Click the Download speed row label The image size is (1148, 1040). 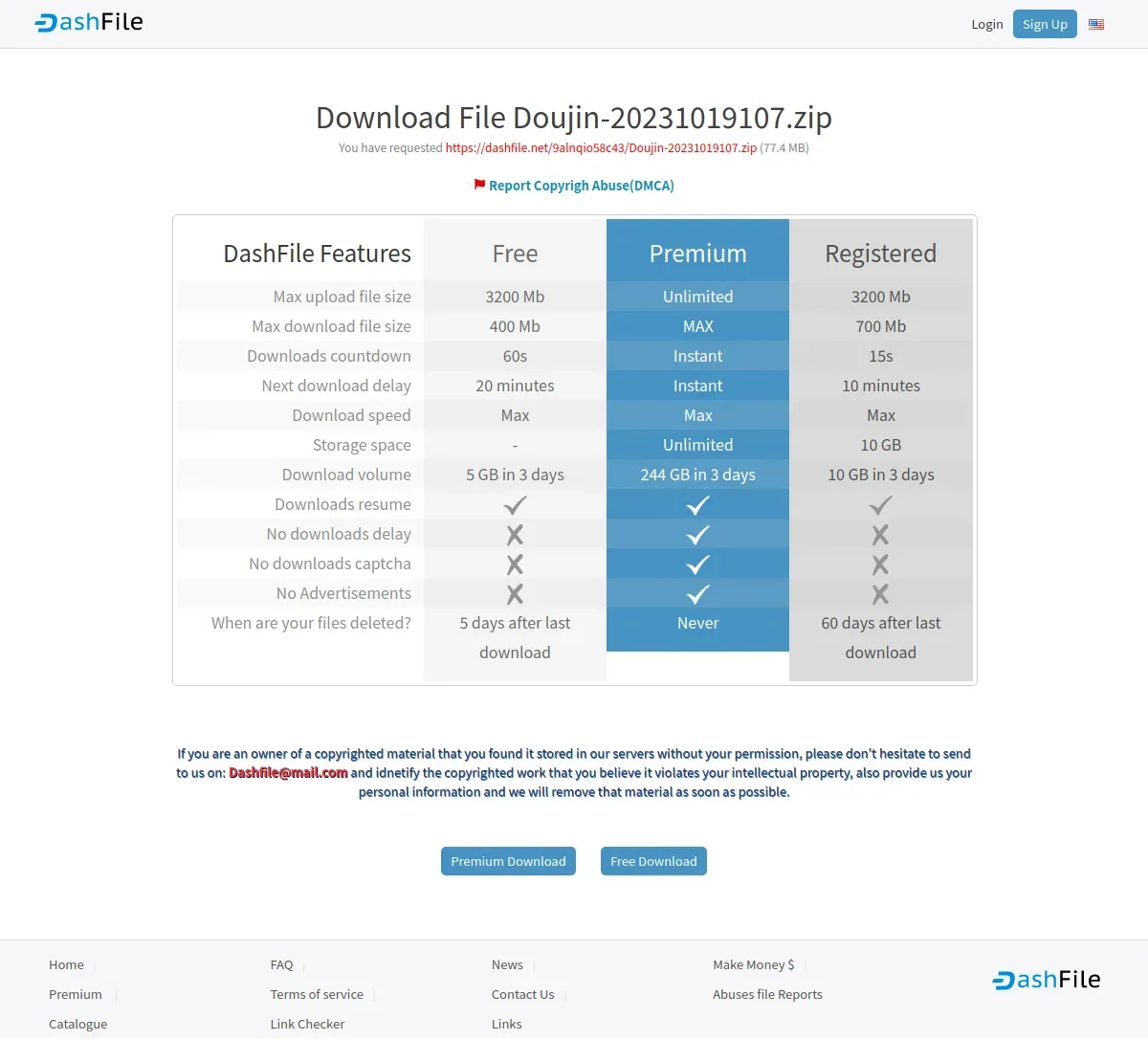(351, 415)
